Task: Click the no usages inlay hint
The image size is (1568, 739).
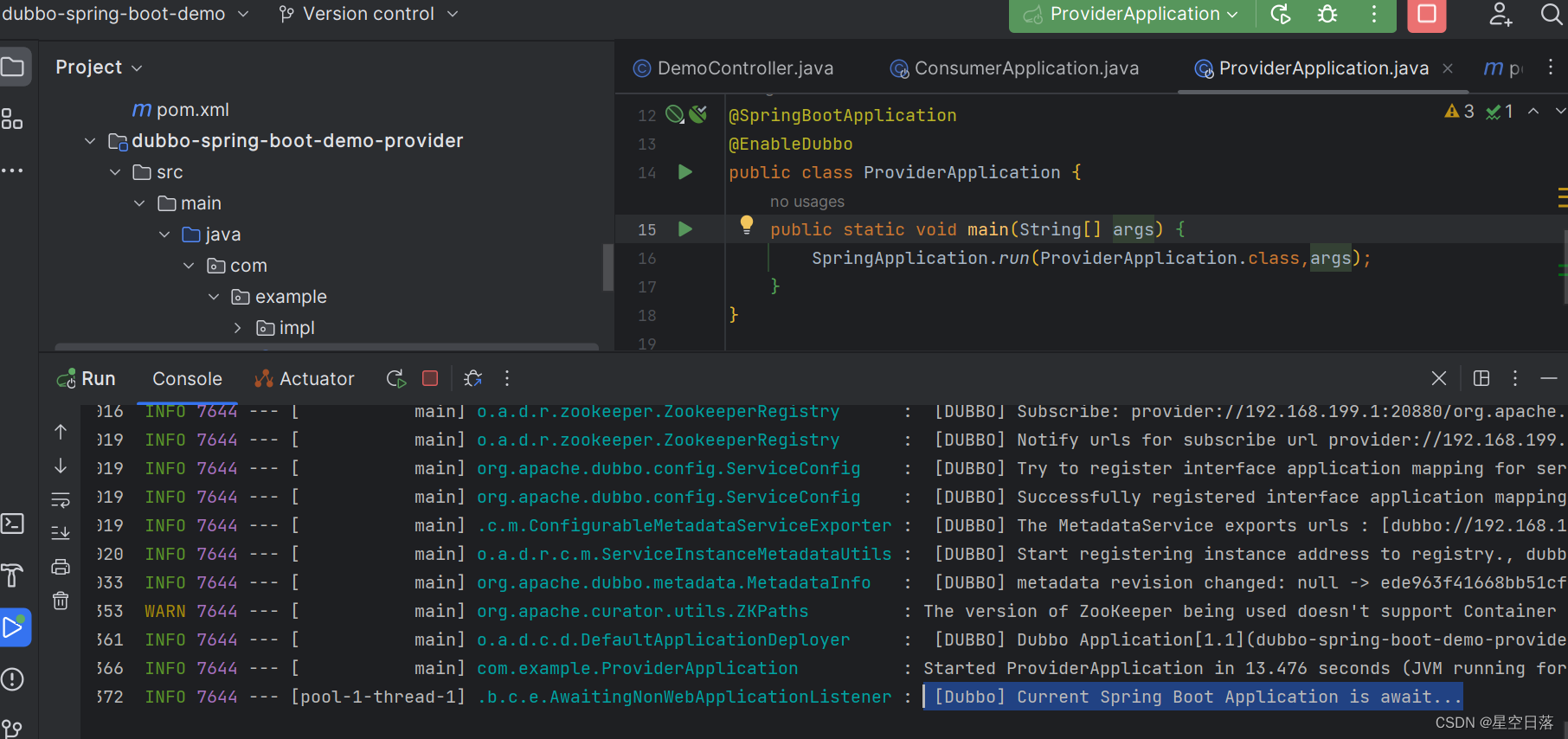Action: (x=806, y=202)
